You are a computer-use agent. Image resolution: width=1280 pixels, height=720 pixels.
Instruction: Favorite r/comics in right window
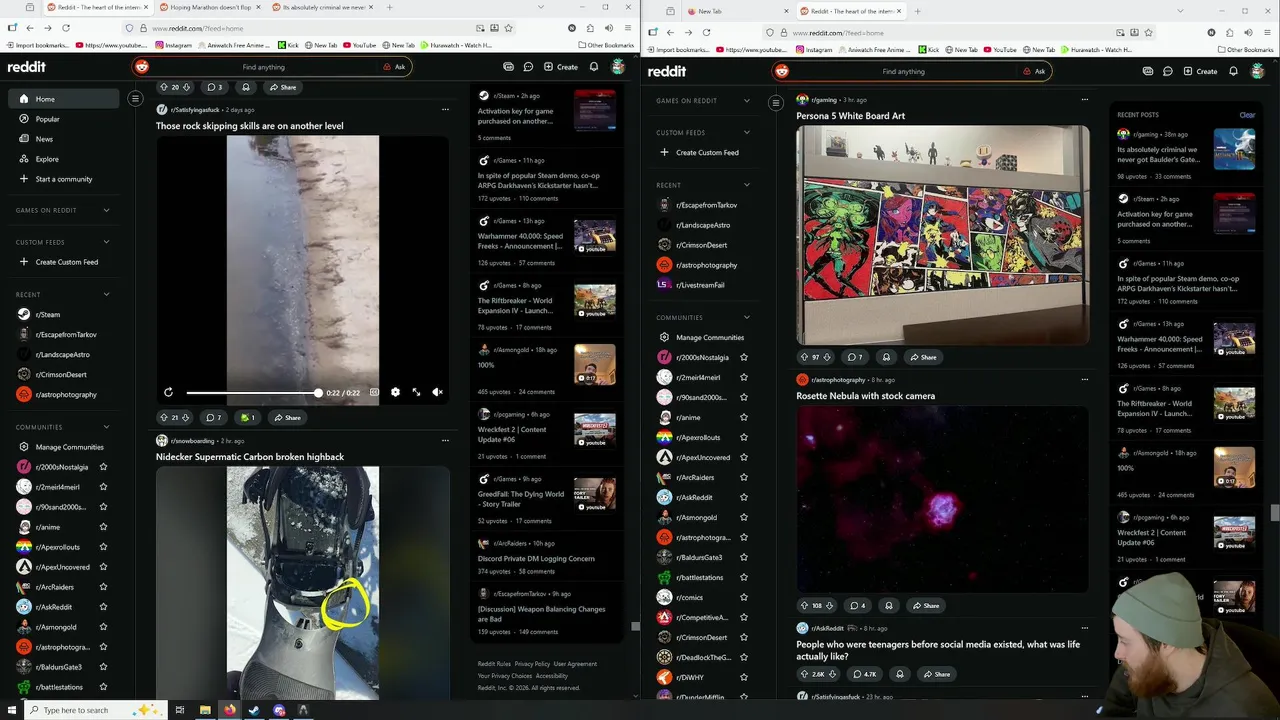743,597
